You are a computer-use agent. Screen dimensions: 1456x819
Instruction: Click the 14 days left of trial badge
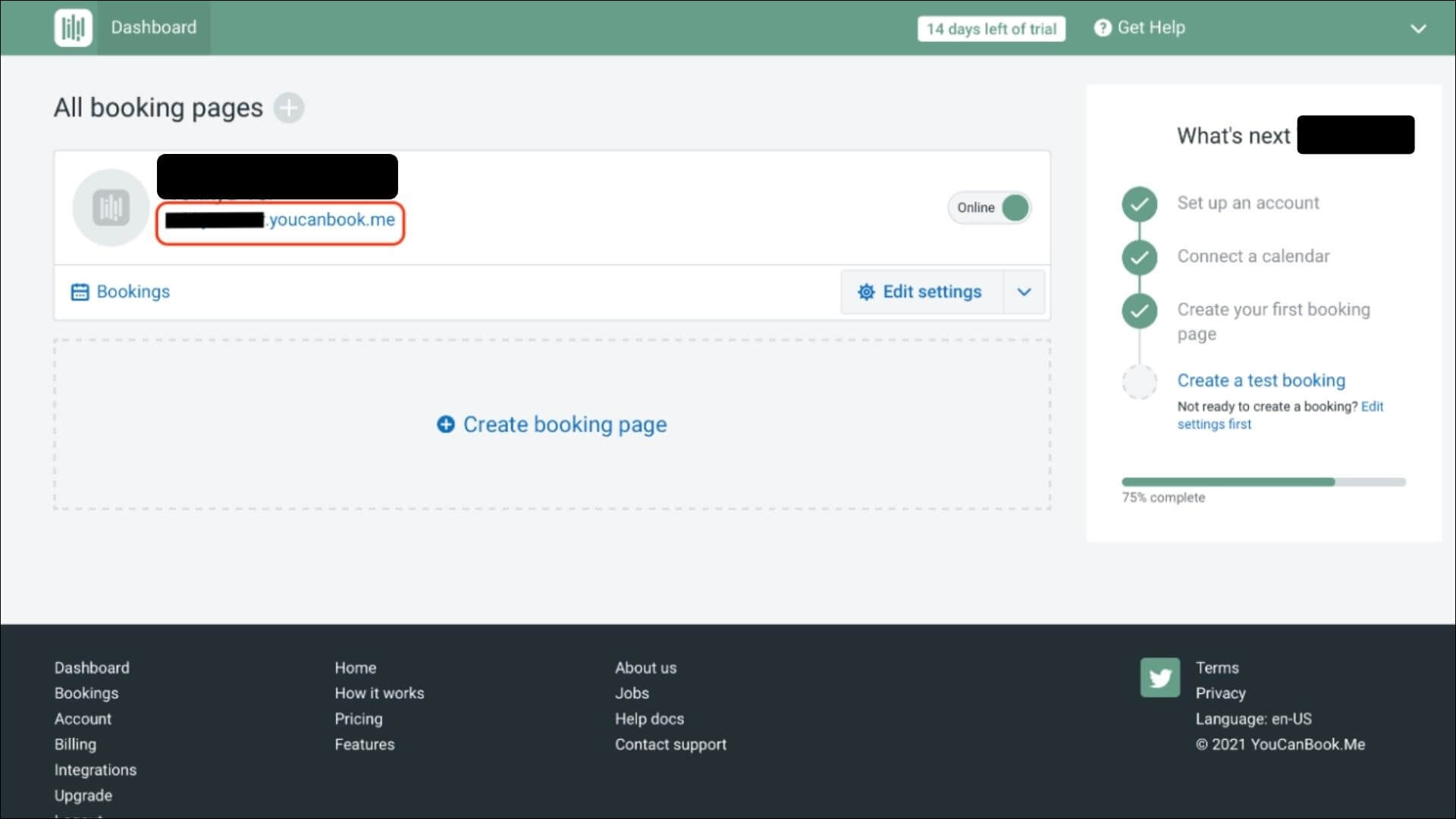[x=990, y=29]
